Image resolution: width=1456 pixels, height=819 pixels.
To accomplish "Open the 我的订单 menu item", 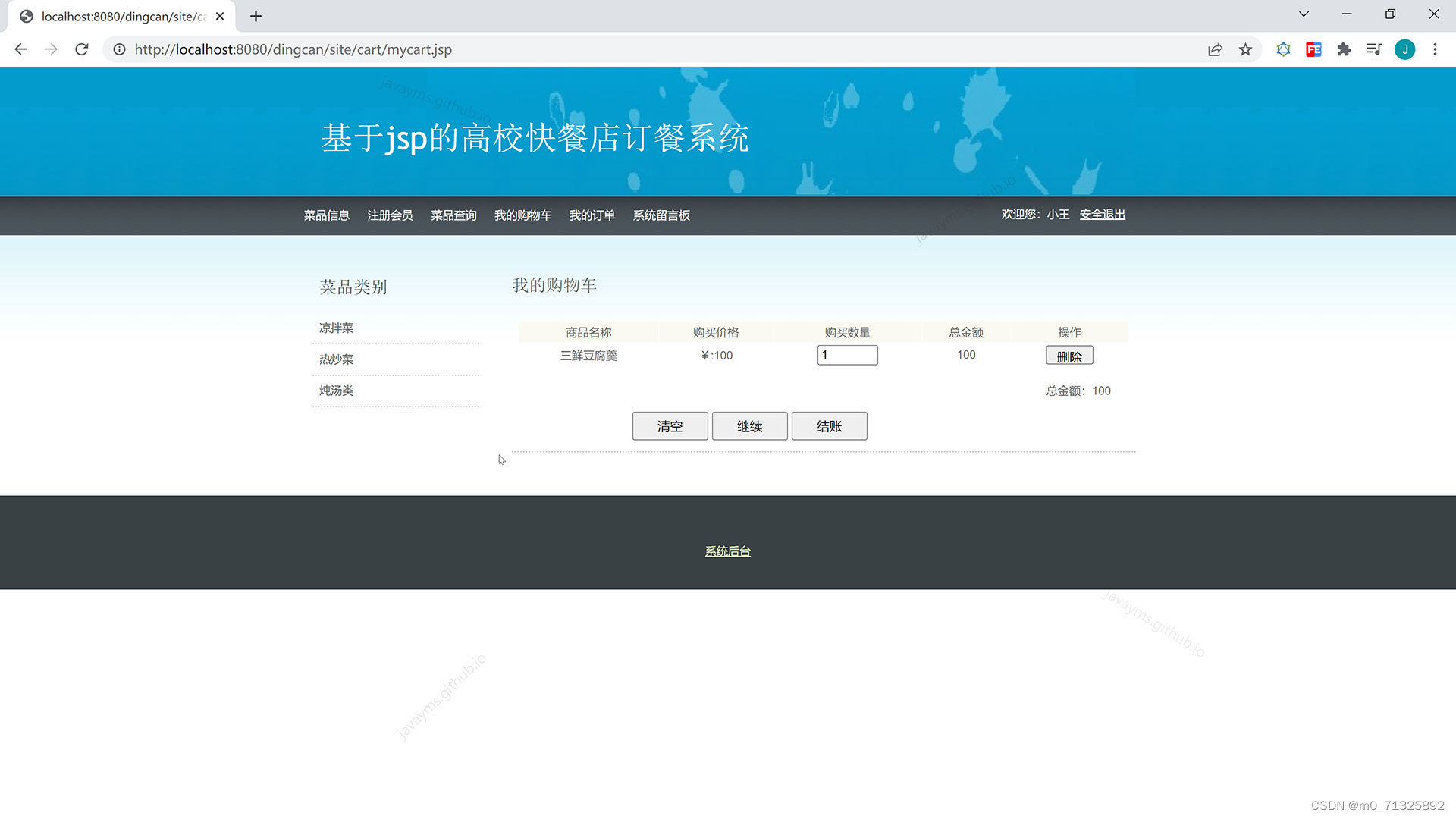I will [x=592, y=215].
